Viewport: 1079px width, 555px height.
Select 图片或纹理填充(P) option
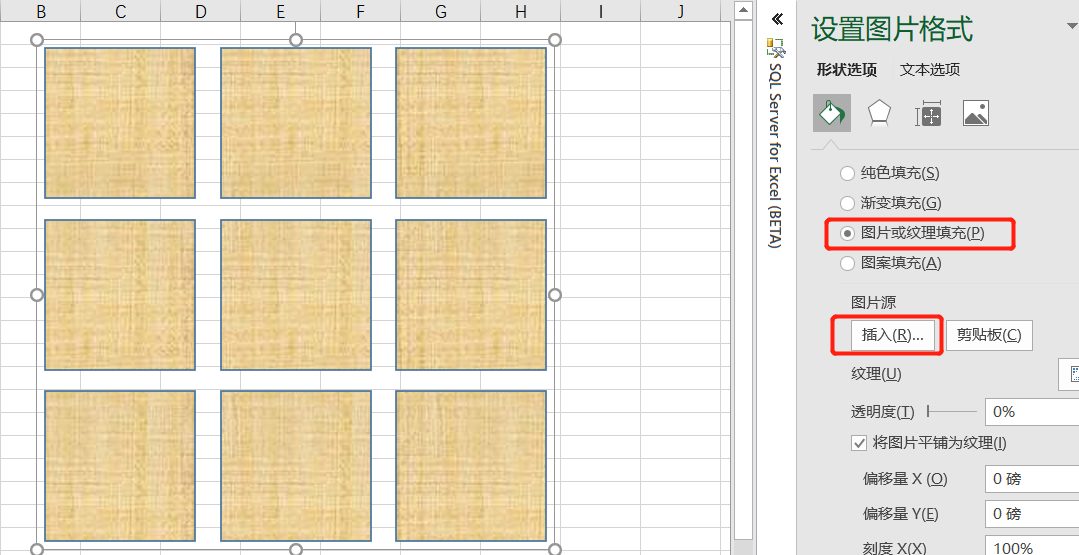point(912,233)
